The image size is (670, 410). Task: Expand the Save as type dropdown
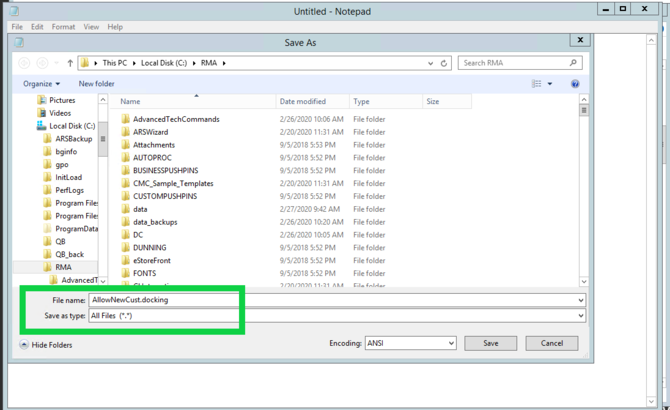tap(581, 316)
